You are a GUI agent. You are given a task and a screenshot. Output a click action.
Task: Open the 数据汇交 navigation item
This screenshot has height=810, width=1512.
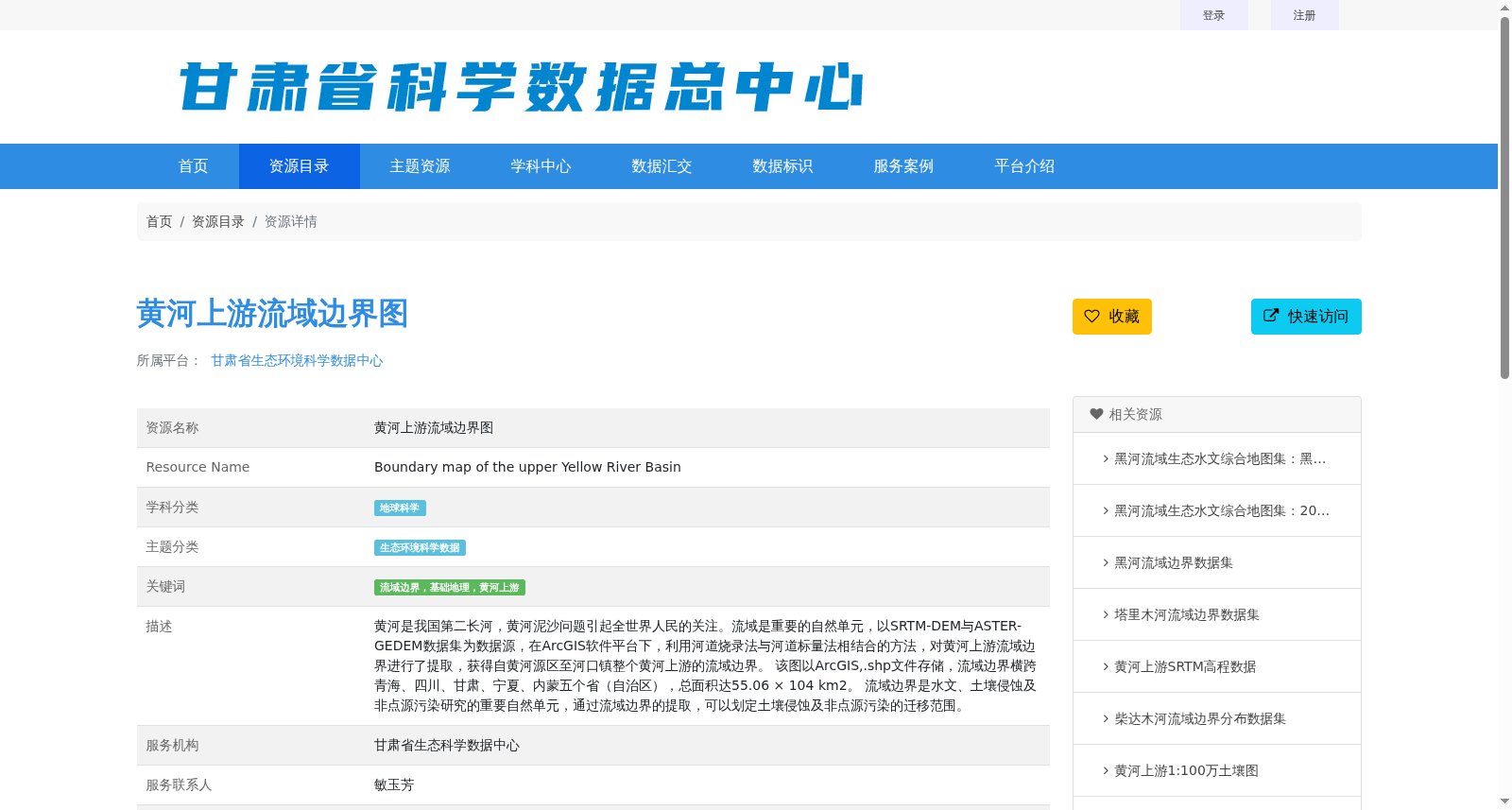pyautogui.click(x=662, y=166)
